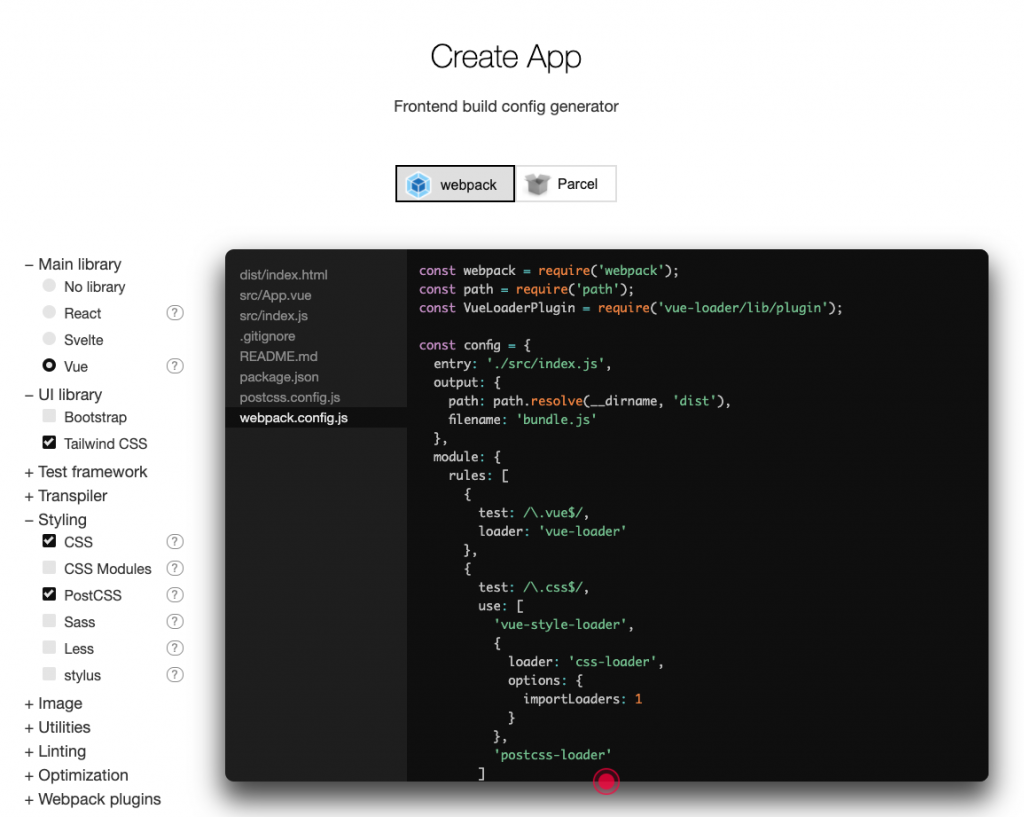Image resolution: width=1024 pixels, height=817 pixels.
Task: Open help icon next to React
Action: 174,313
